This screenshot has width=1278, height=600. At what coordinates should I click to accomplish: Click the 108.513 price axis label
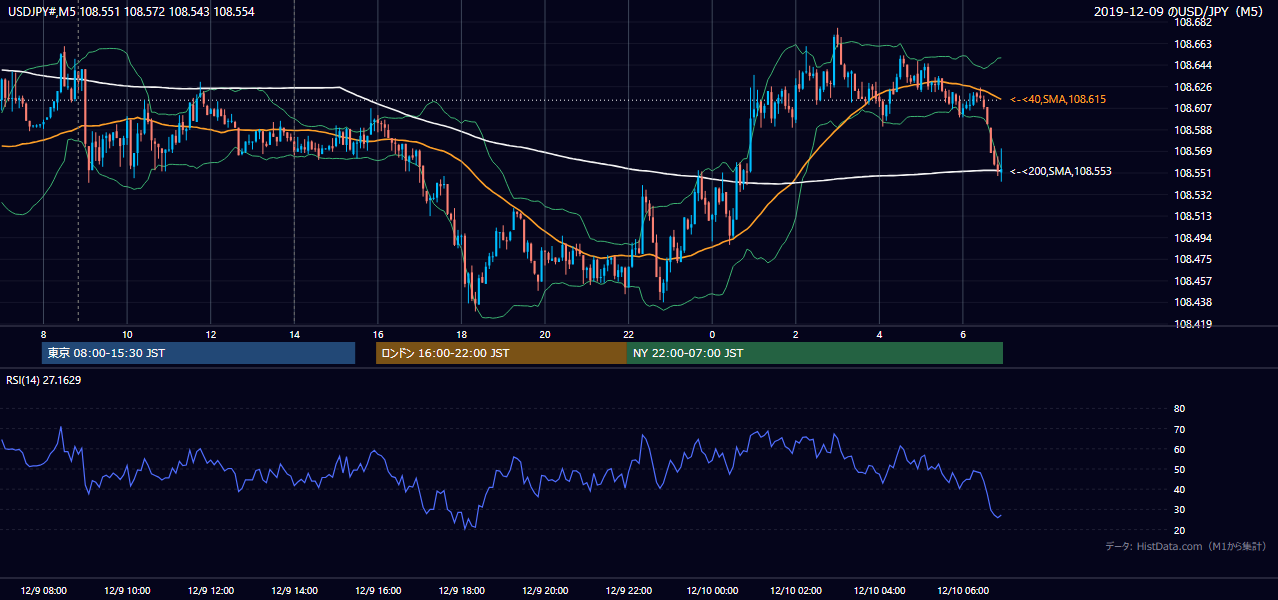[1192, 216]
